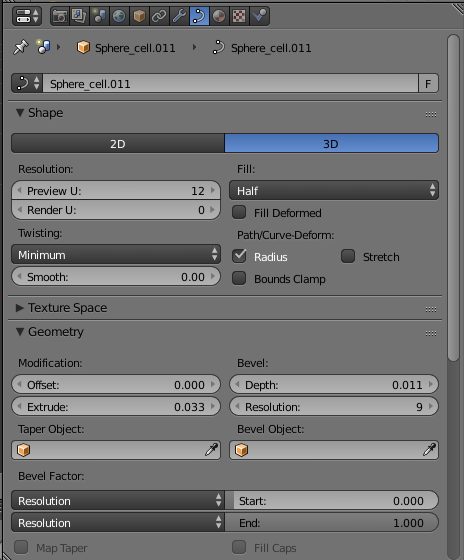Uncheck the Radius checkbox
This screenshot has height=560, width=464.
coord(239,256)
